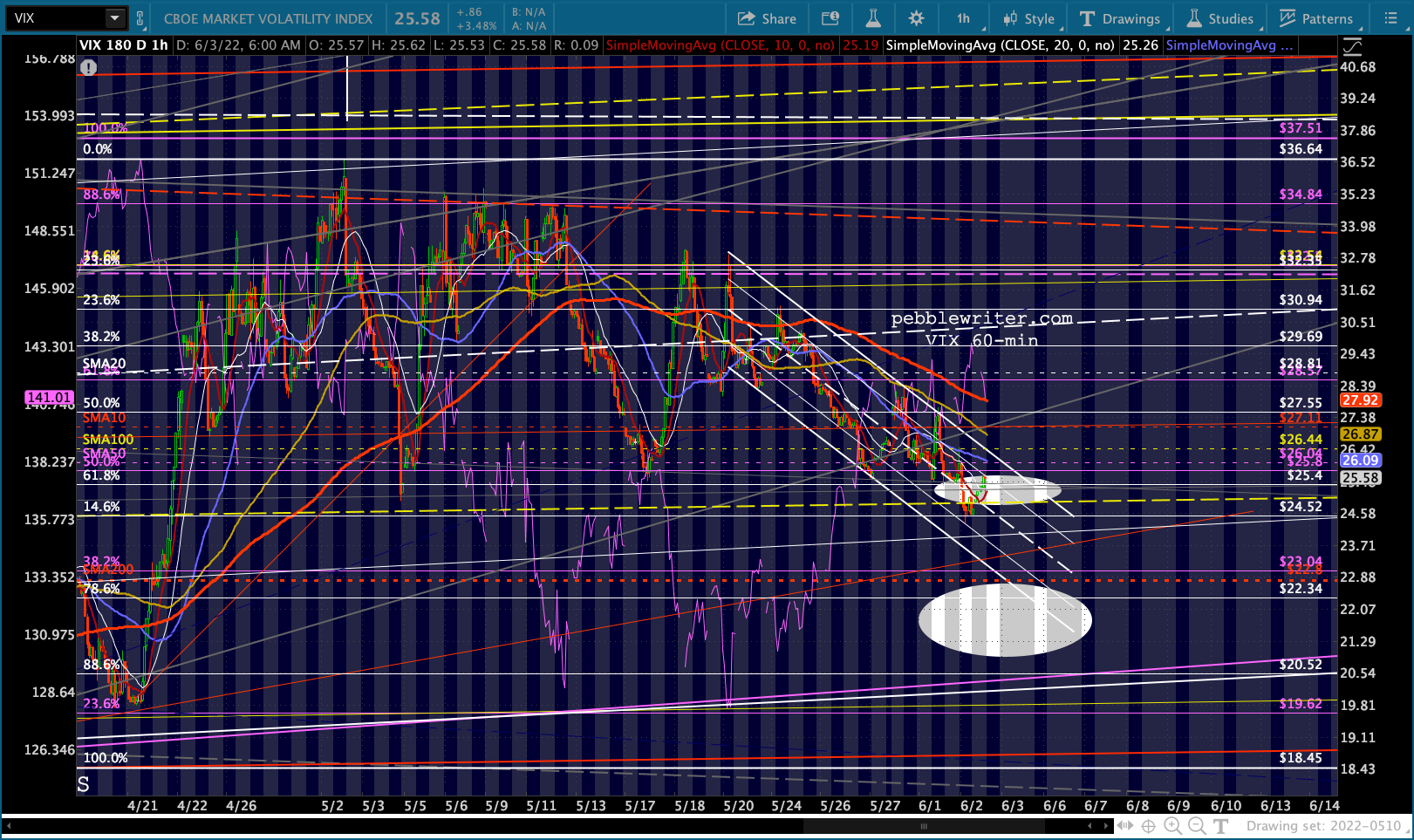Open the 1h timeframe dropdown
This screenshot has height=840, width=1414.
(x=964, y=18)
